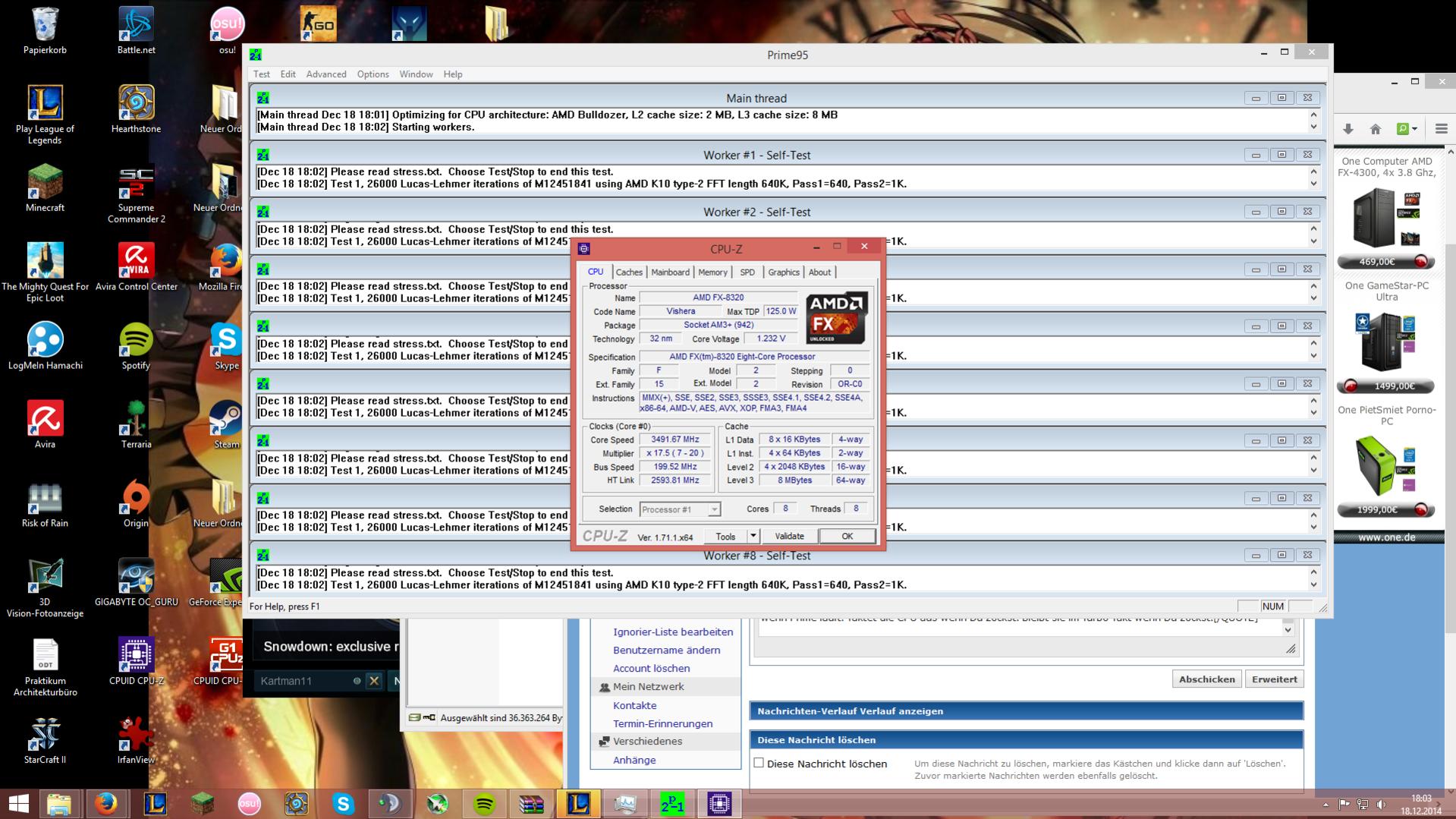The width and height of the screenshot is (1456, 819).
Task: Switch to the About tab in CPU-Z
Action: tap(819, 272)
